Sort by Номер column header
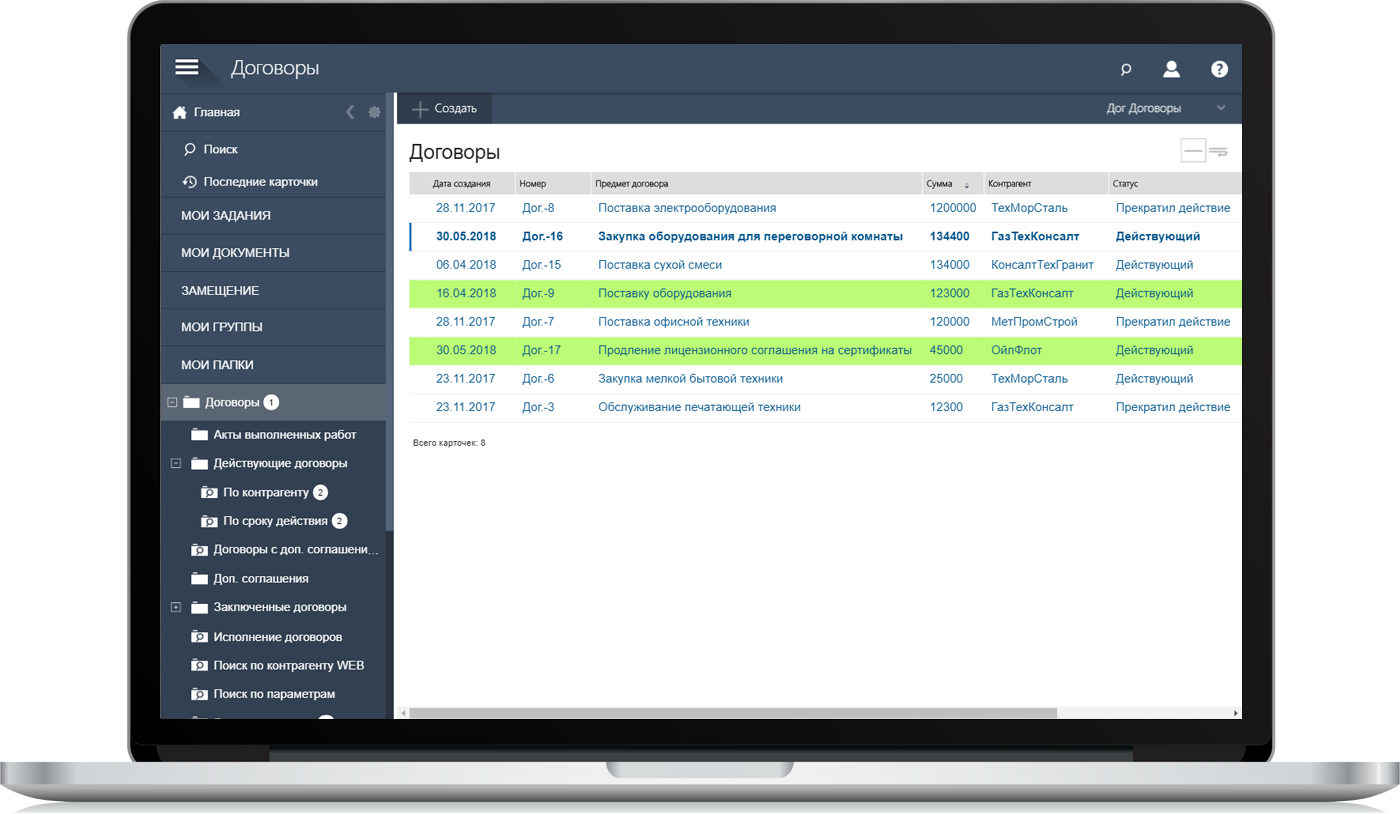The image size is (1400, 814). coord(533,184)
